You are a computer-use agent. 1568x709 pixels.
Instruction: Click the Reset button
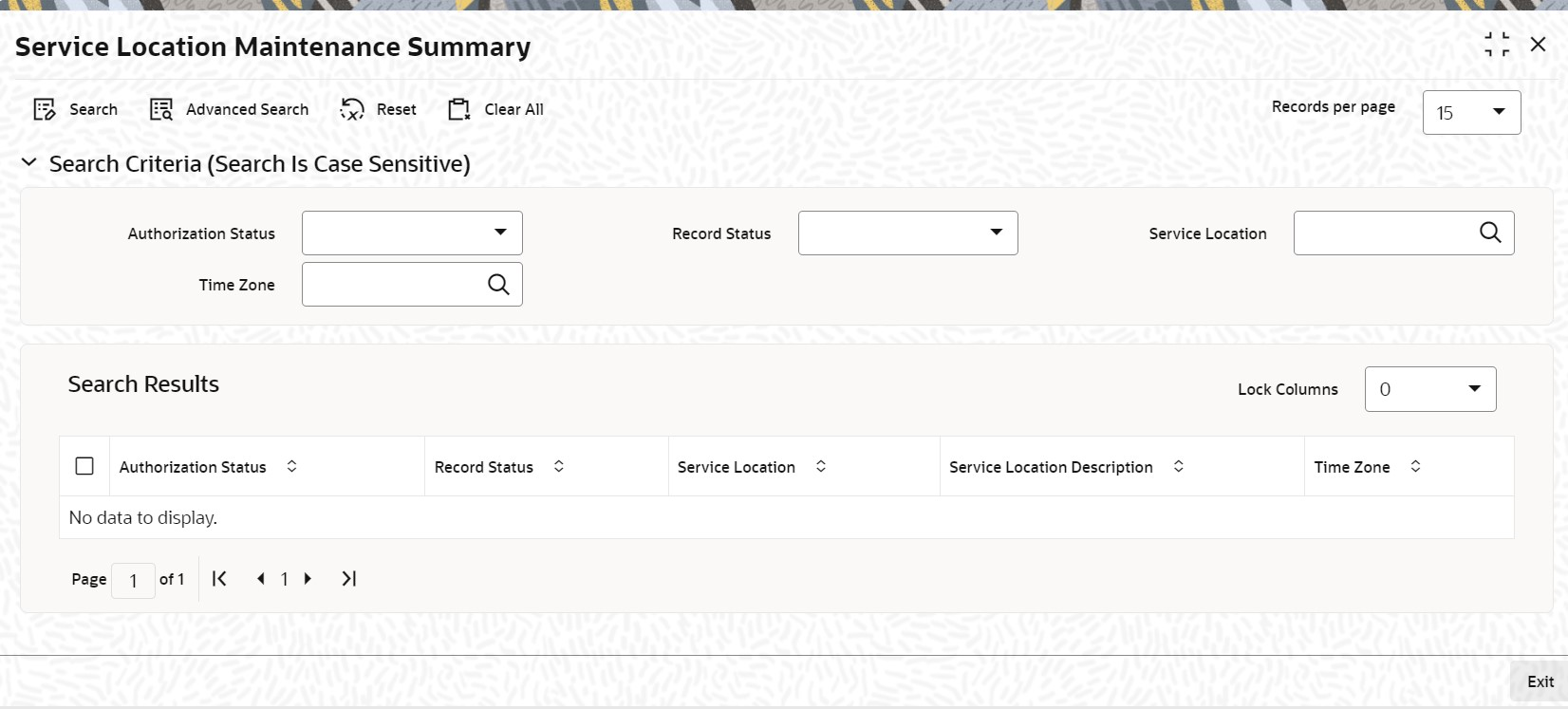click(x=378, y=110)
